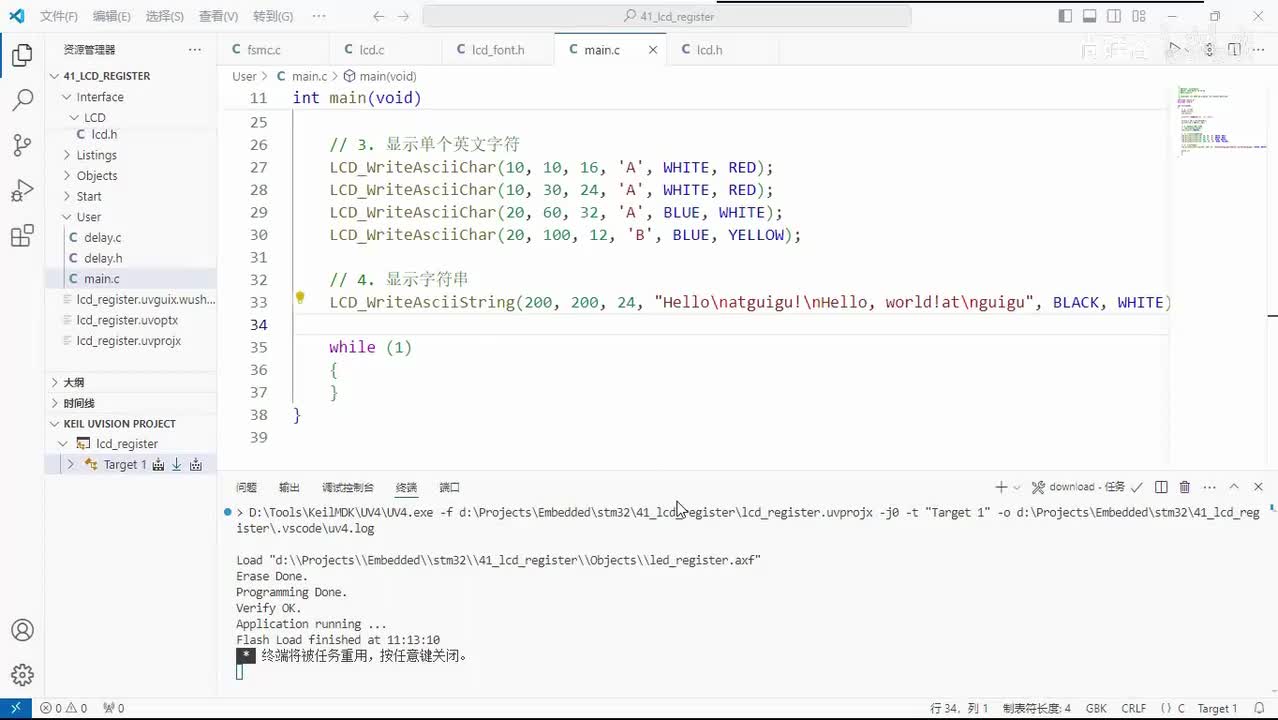Toggle the primary side bar layout icon
The image size is (1278, 720).
[x=1065, y=16]
